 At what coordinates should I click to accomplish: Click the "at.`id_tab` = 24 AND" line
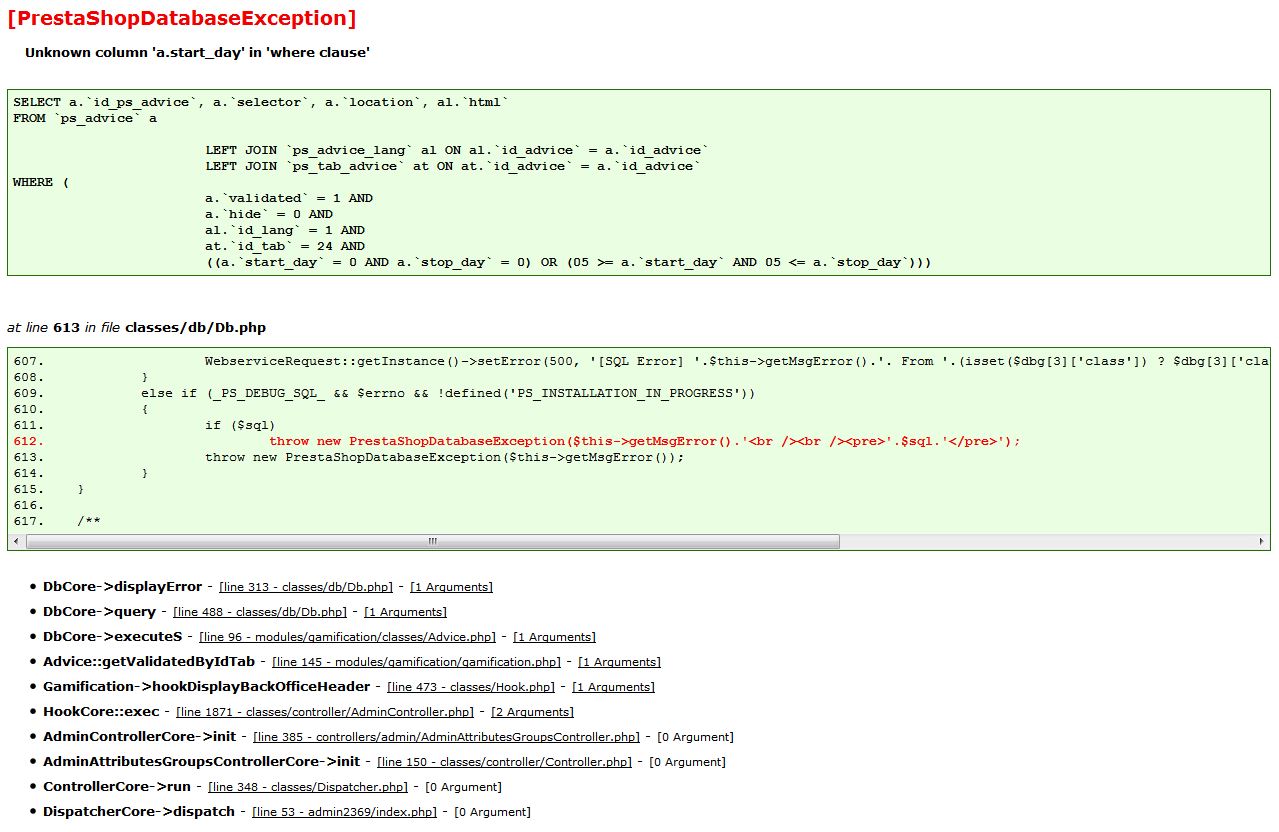coord(285,246)
